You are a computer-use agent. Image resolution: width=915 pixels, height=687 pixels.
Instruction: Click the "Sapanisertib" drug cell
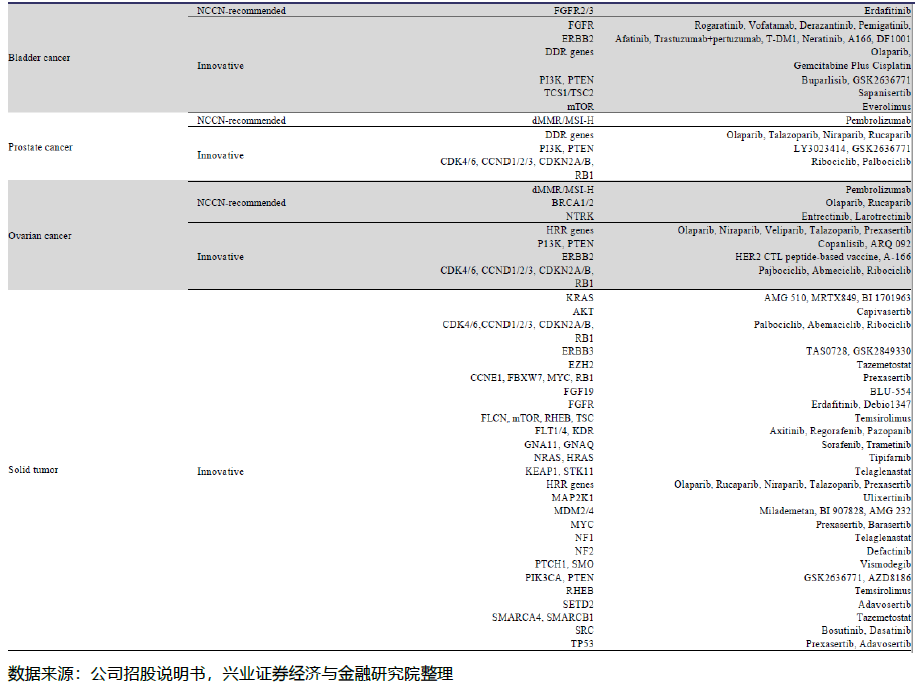(884, 93)
